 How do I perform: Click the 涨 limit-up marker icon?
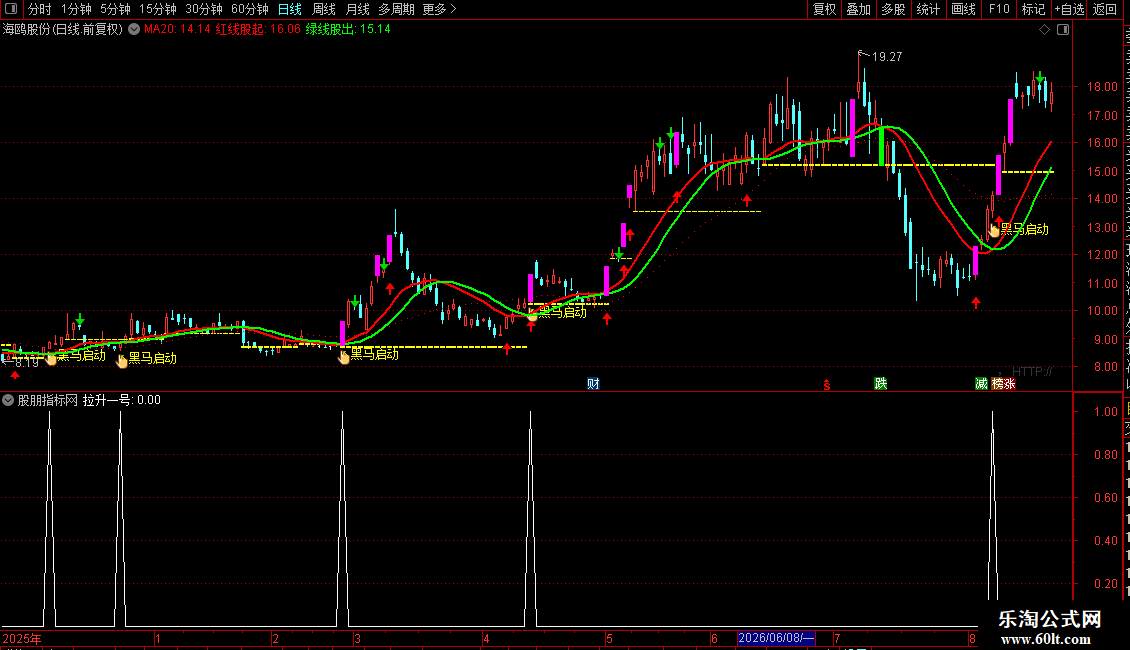point(1010,383)
